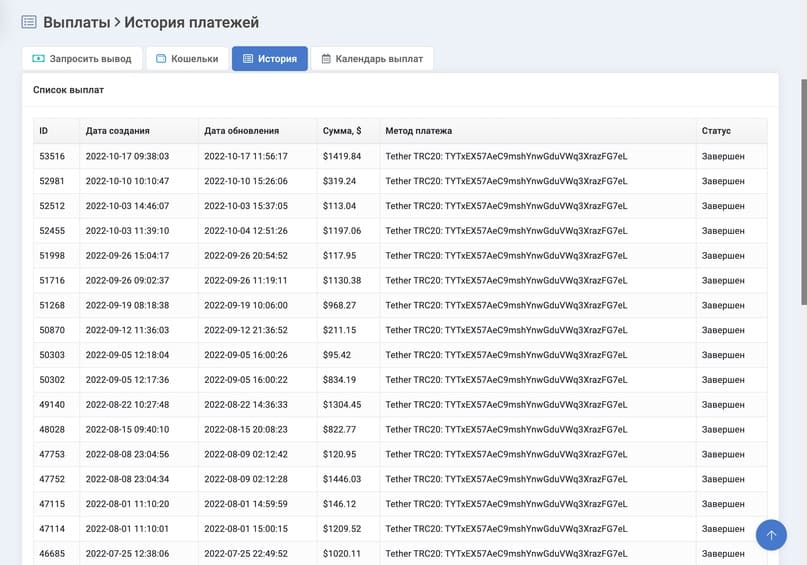Click the wallet icon on Кошельки tab
The width and height of the screenshot is (807, 565).
coord(162,59)
